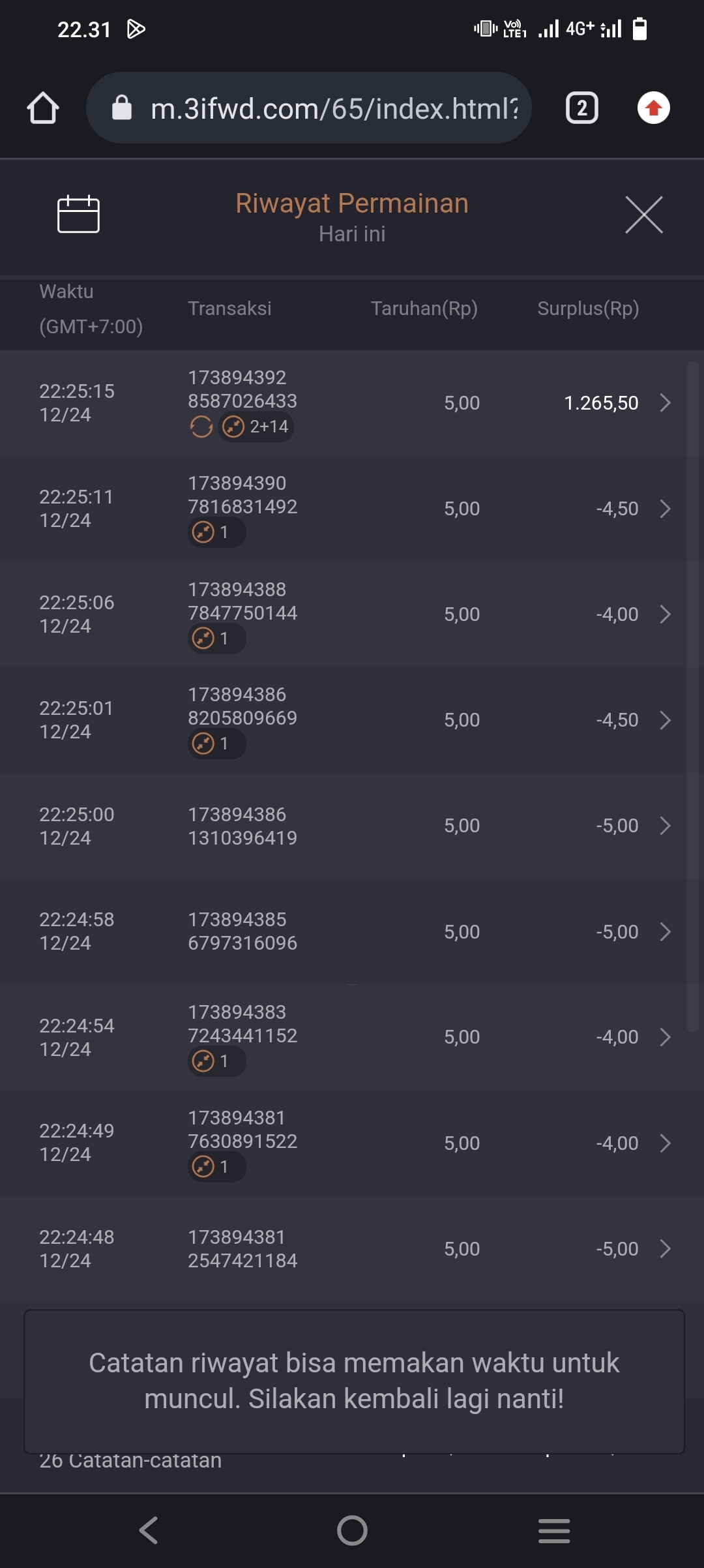Open the calendar date picker icon
This screenshot has height=1568, width=704.
click(78, 214)
